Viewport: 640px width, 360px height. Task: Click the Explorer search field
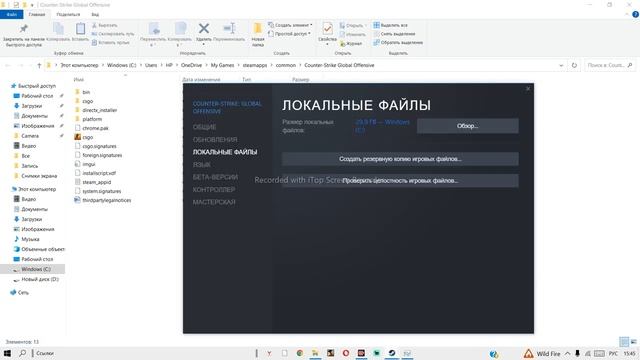pyautogui.click(x=610, y=65)
